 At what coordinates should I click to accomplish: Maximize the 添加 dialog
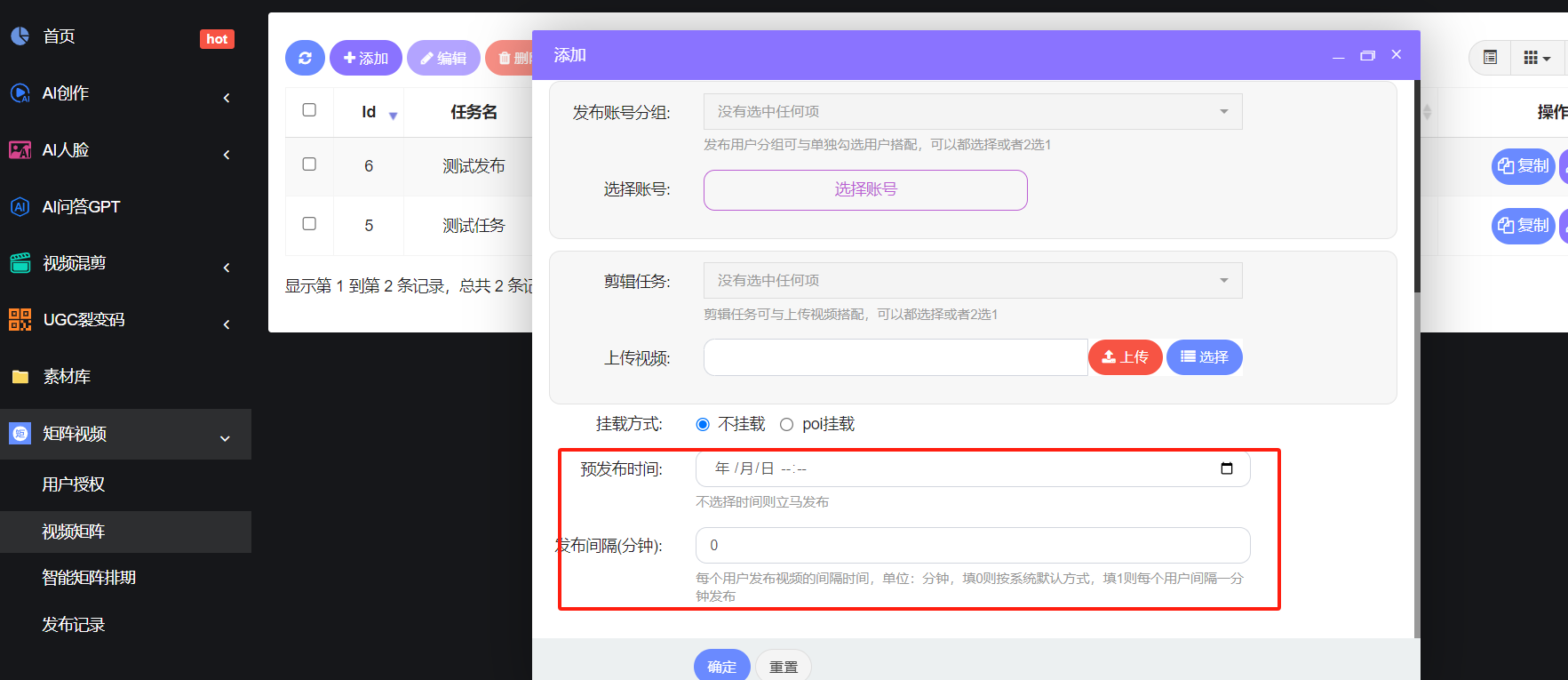[x=1367, y=55]
